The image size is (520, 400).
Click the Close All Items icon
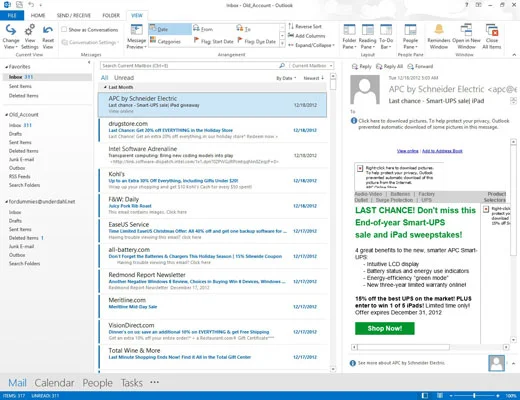click(492, 30)
